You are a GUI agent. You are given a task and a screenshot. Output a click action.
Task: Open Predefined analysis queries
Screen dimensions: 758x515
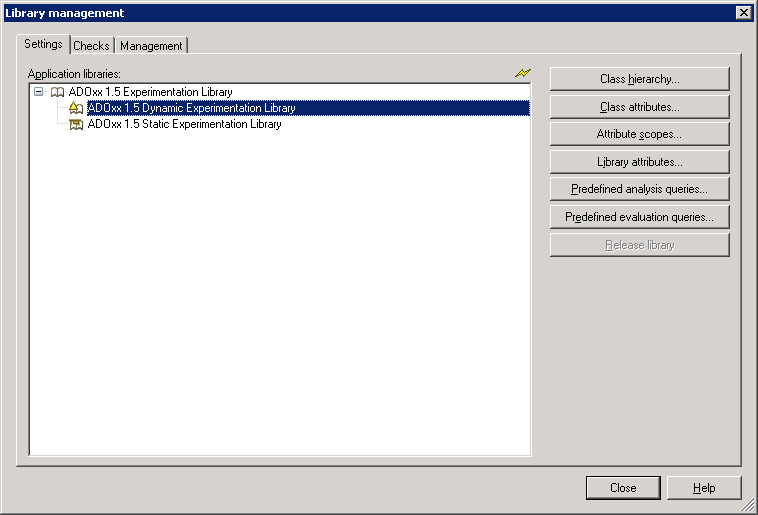(639, 189)
